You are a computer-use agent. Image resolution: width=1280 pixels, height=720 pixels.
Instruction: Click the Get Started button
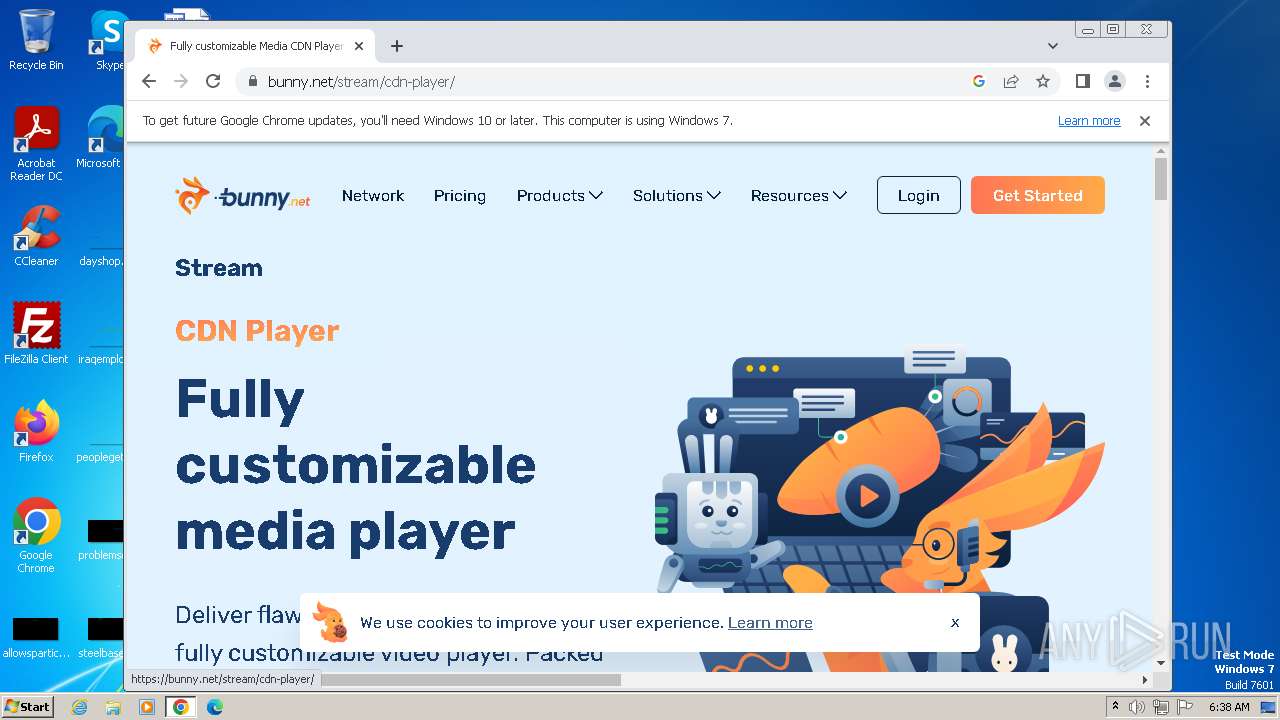tap(1038, 196)
